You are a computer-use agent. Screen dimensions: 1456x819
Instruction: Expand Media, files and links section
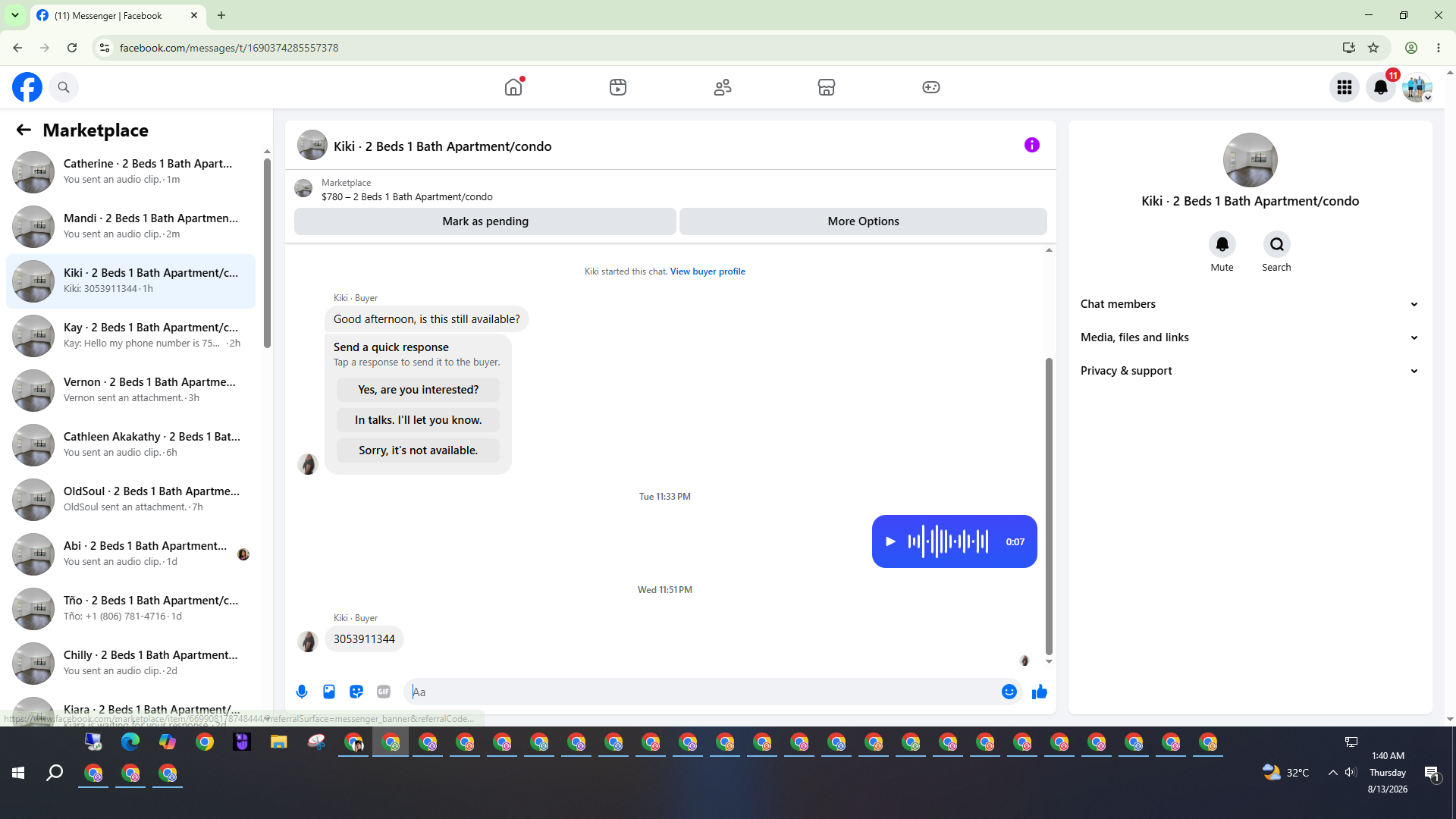click(1250, 337)
